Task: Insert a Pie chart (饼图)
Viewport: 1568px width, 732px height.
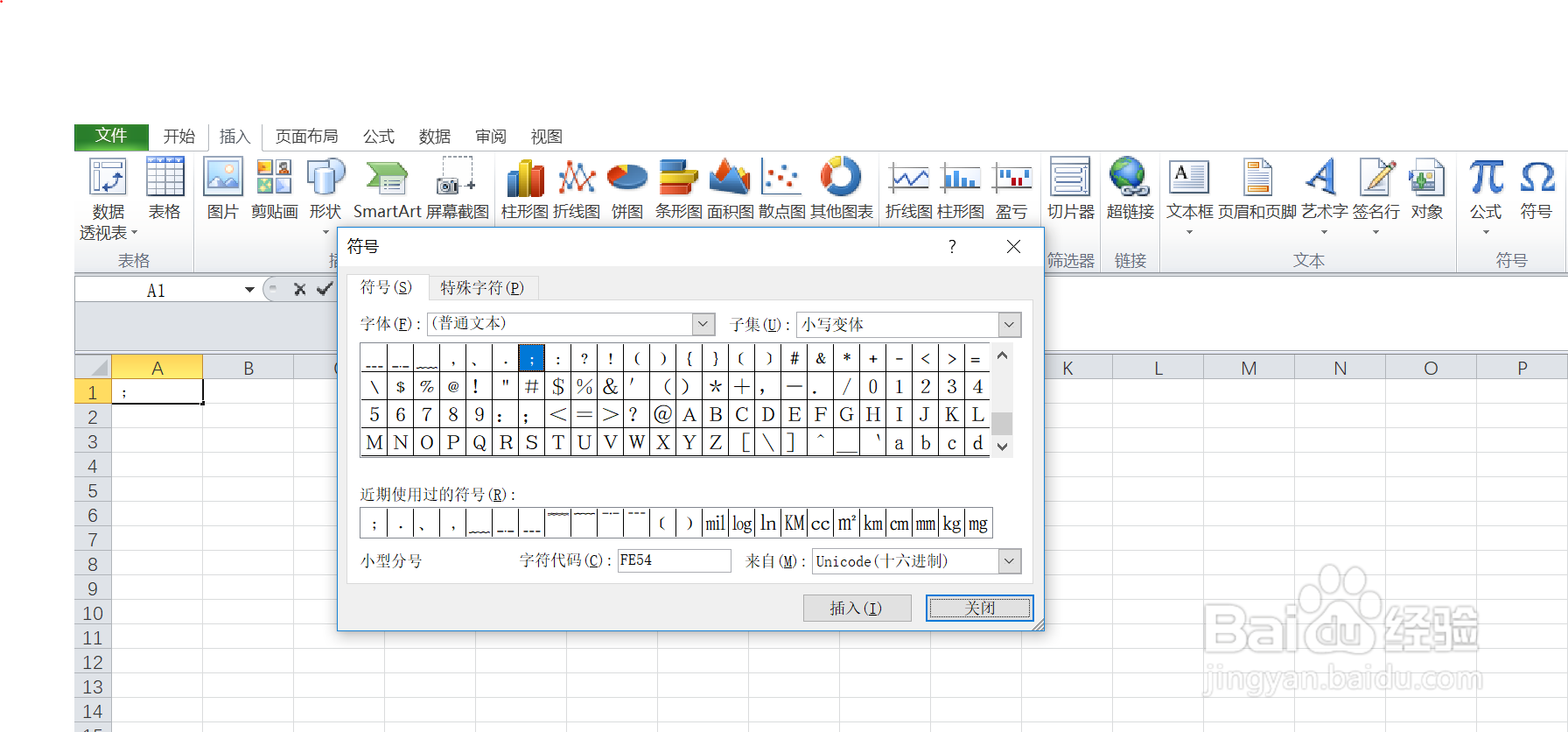Action: 627,188
